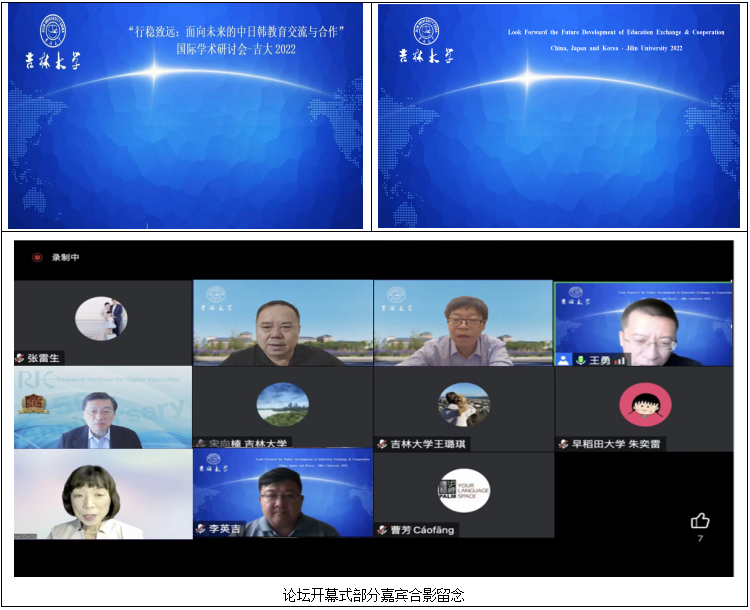
Task: Click the thumbs-up reaction icon
Action: coord(700,520)
